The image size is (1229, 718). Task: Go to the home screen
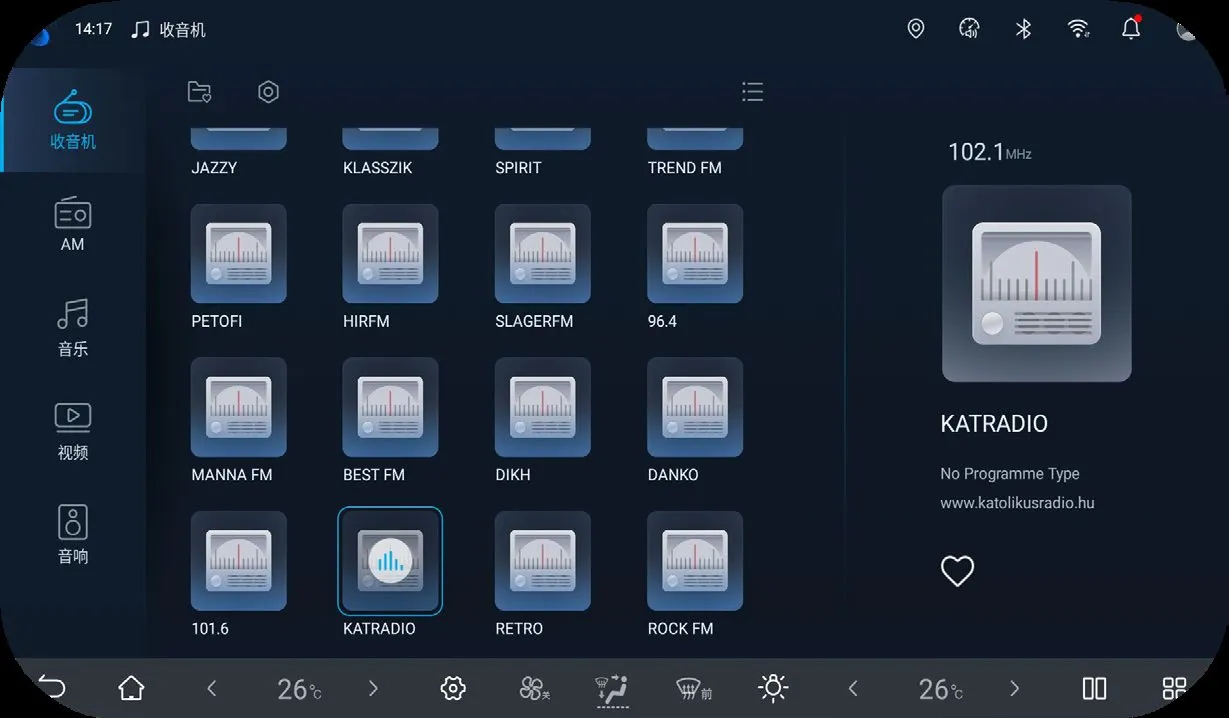point(131,688)
